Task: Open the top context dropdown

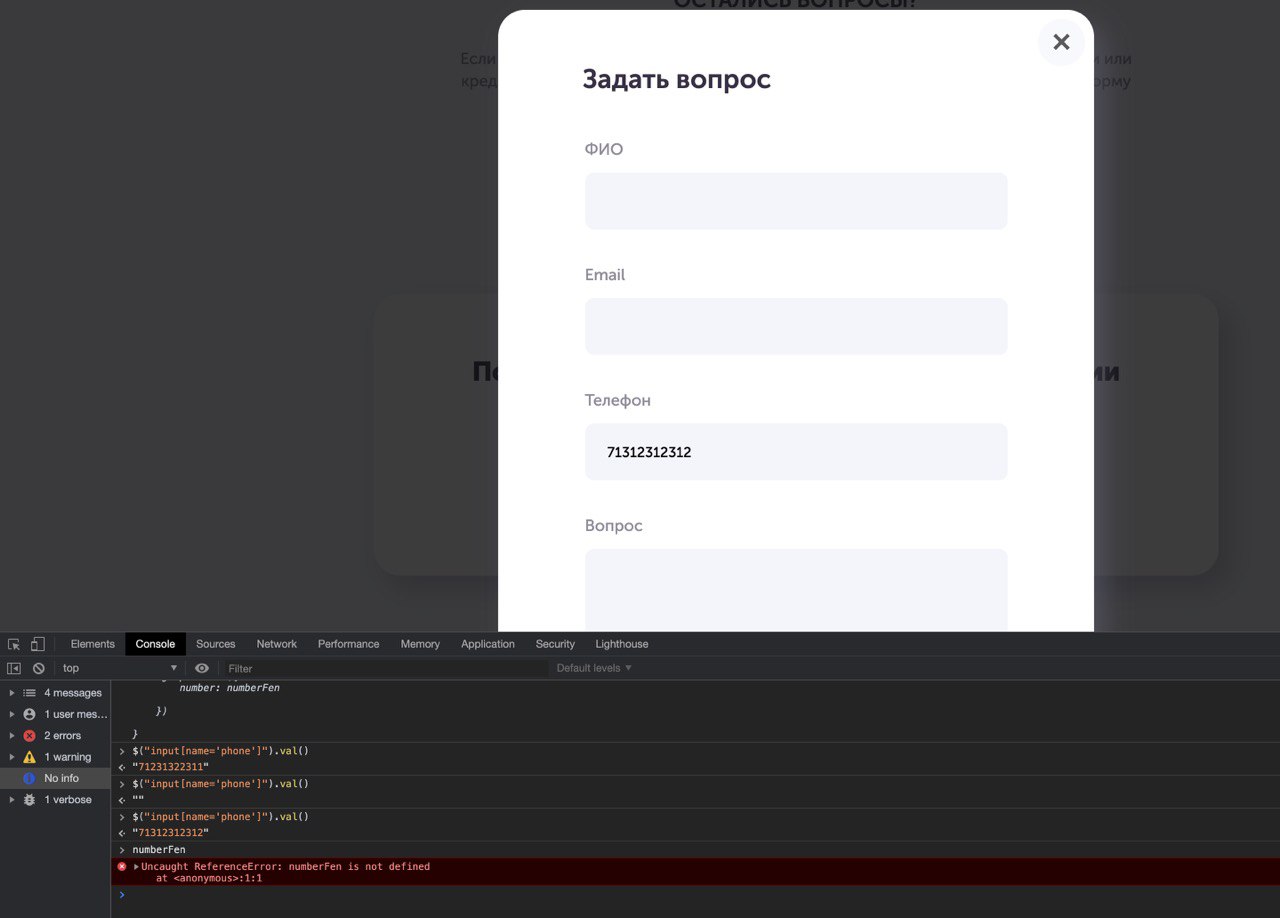Action: point(119,668)
